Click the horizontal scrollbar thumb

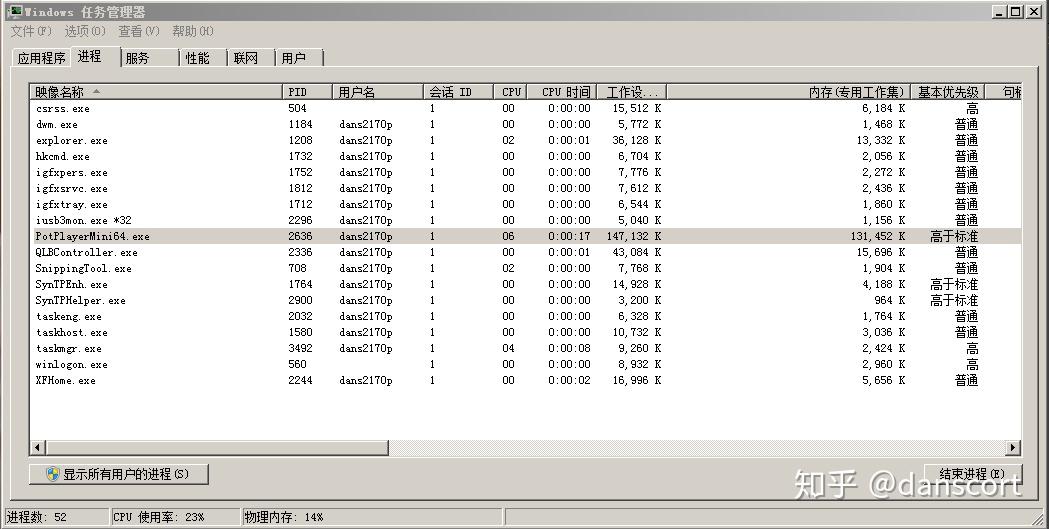(x=217, y=447)
